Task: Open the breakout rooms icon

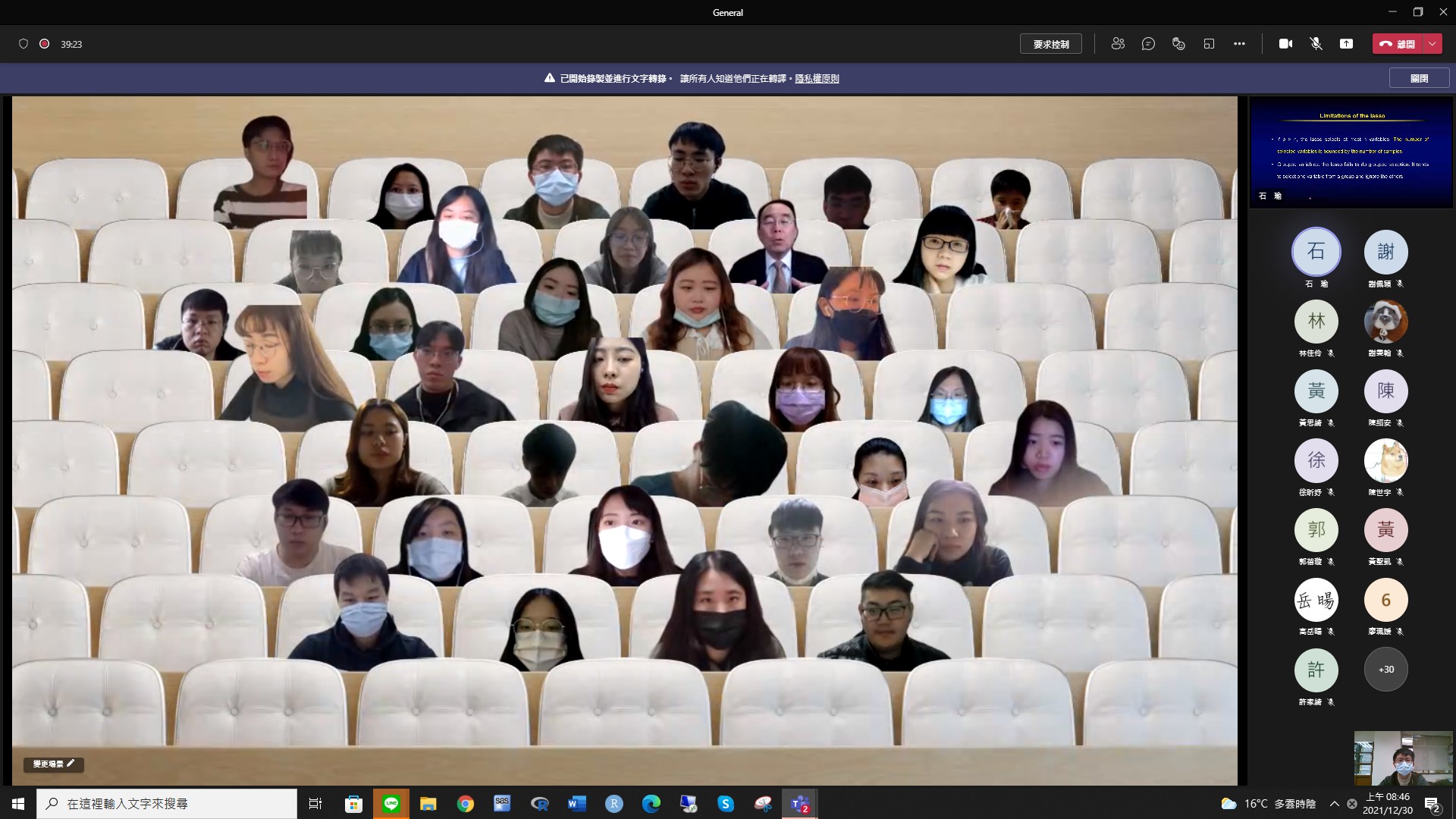Action: (x=1209, y=44)
